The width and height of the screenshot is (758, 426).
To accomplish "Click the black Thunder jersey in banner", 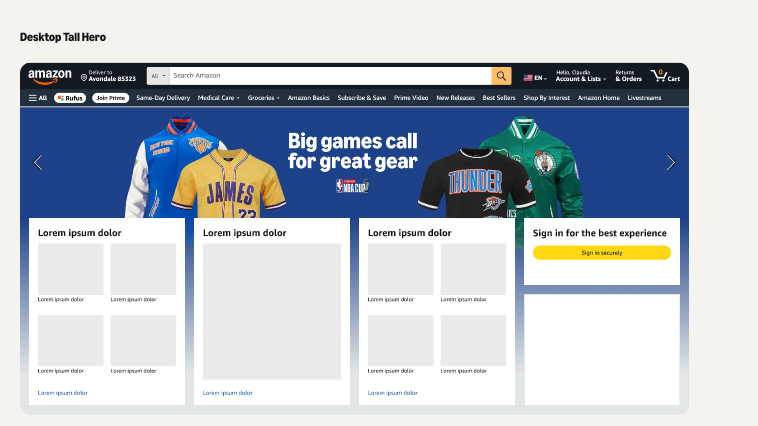I will 476,184.
